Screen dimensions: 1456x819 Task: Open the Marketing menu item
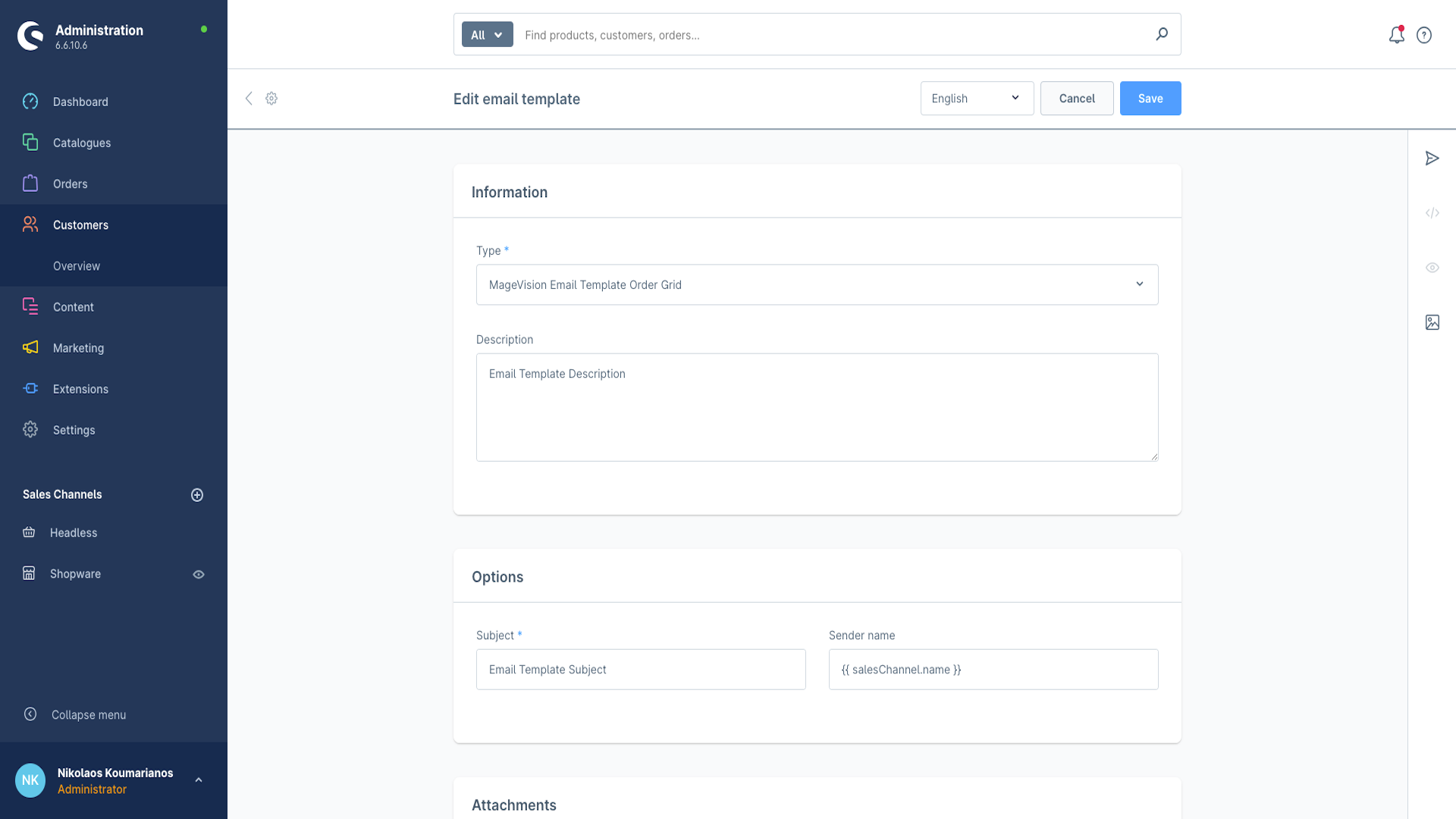point(78,348)
